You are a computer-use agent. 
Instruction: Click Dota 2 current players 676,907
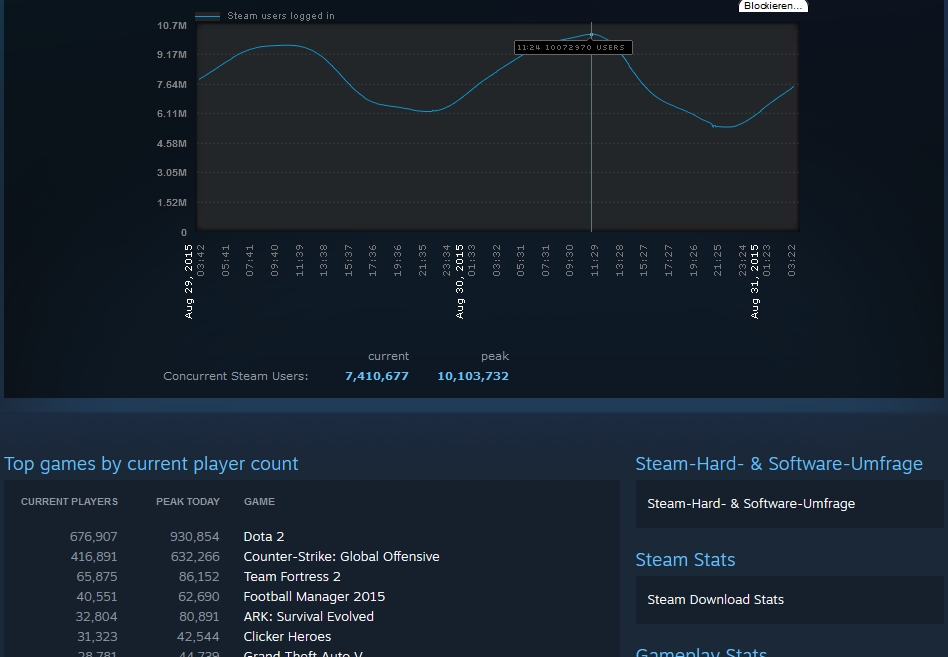coord(94,537)
